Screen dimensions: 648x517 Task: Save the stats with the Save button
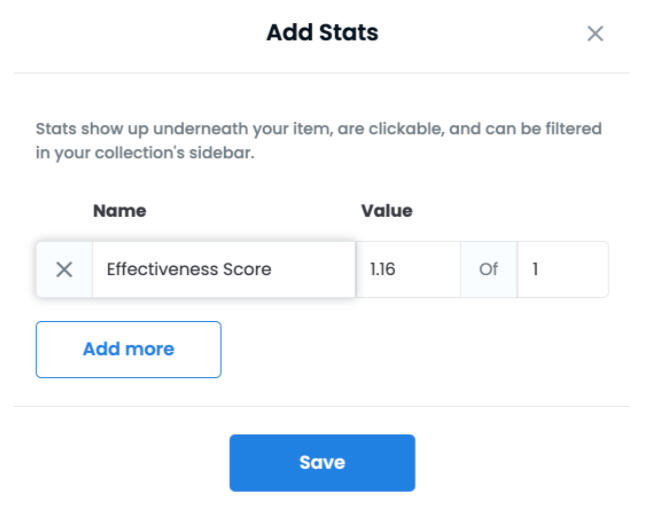click(322, 462)
